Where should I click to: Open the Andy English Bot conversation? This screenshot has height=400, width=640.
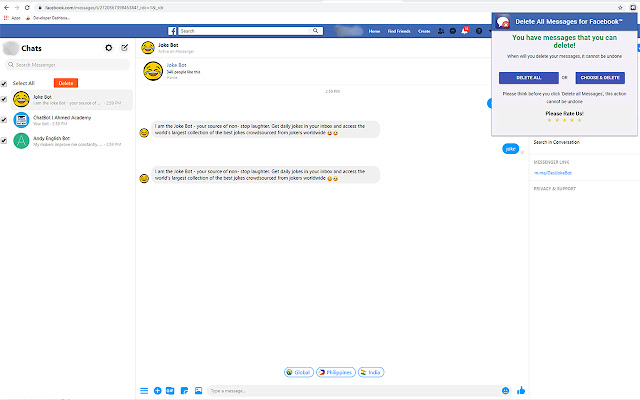pyautogui.click(x=72, y=141)
